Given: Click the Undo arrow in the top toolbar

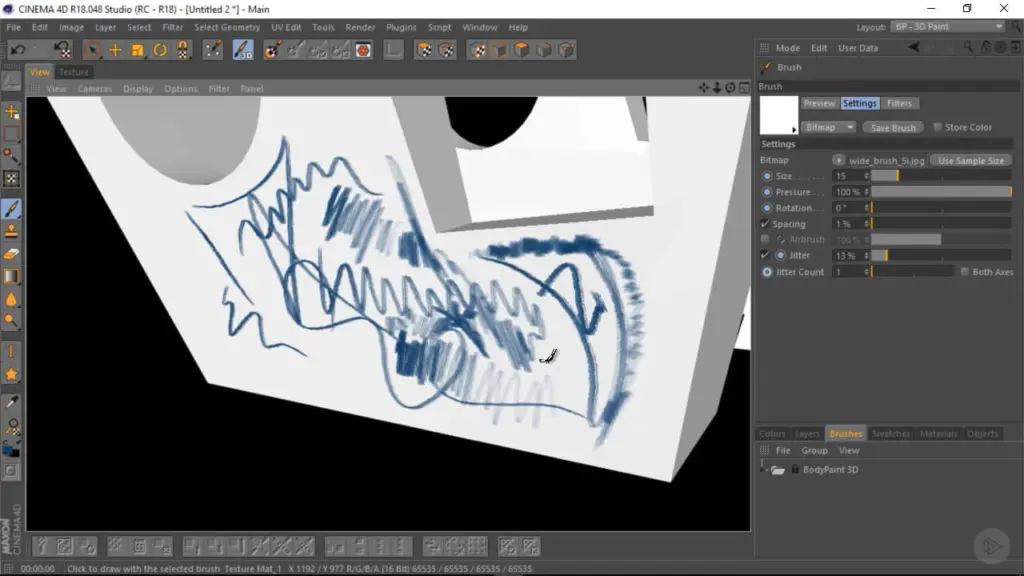Looking at the screenshot, I should (x=18, y=50).
